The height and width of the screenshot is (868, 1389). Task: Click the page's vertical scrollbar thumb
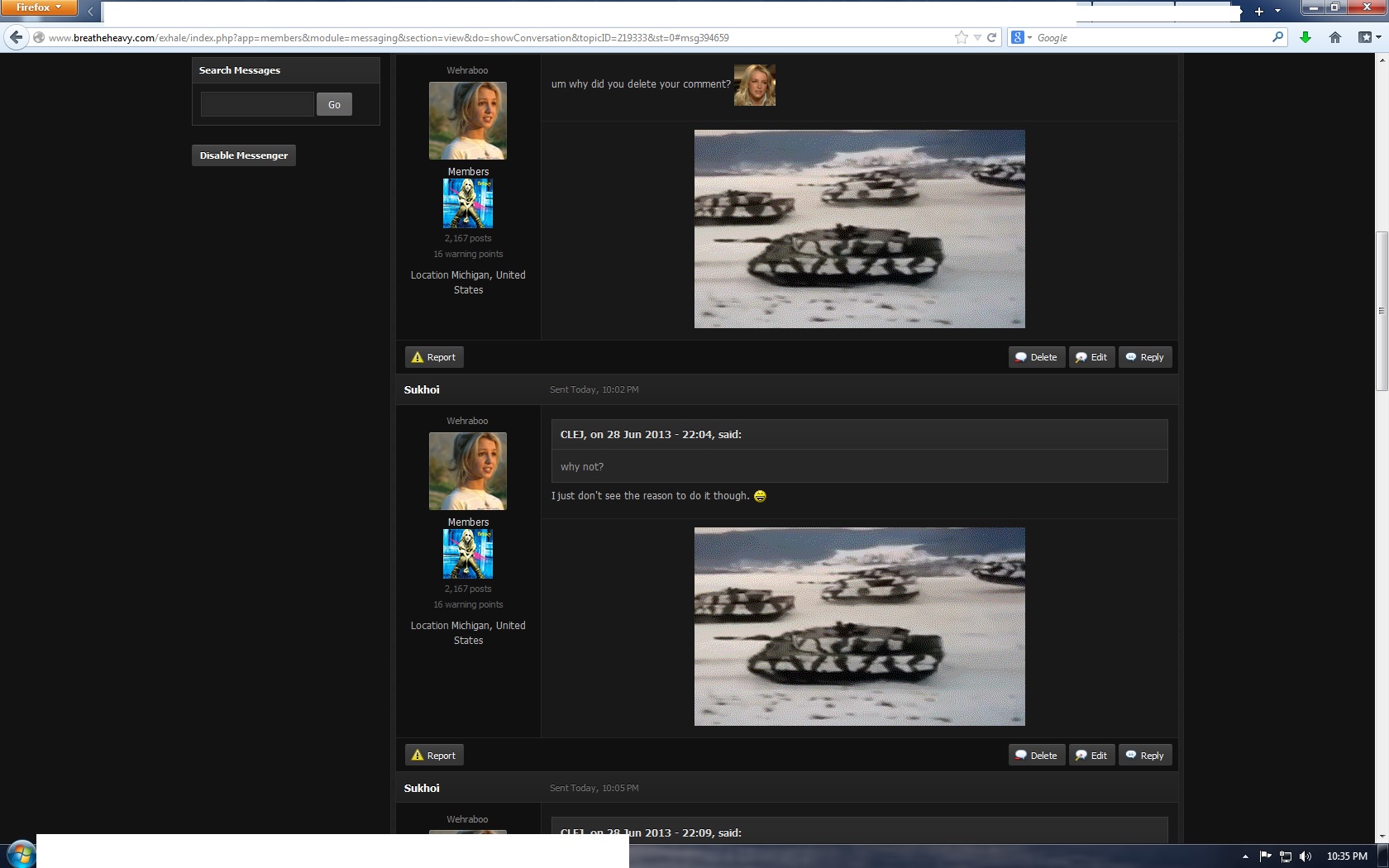(x=1381, y=311)
